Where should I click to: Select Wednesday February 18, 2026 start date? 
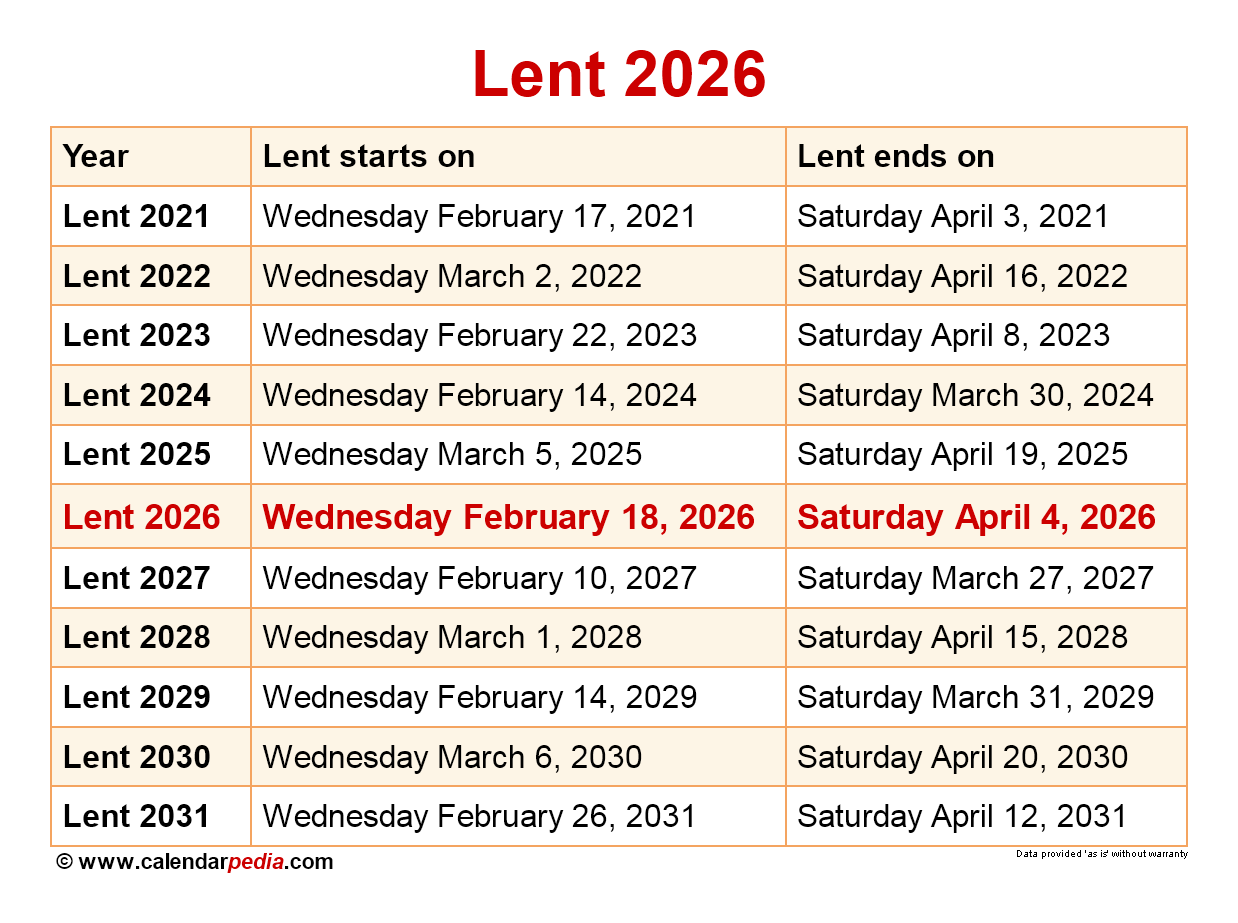508,517
